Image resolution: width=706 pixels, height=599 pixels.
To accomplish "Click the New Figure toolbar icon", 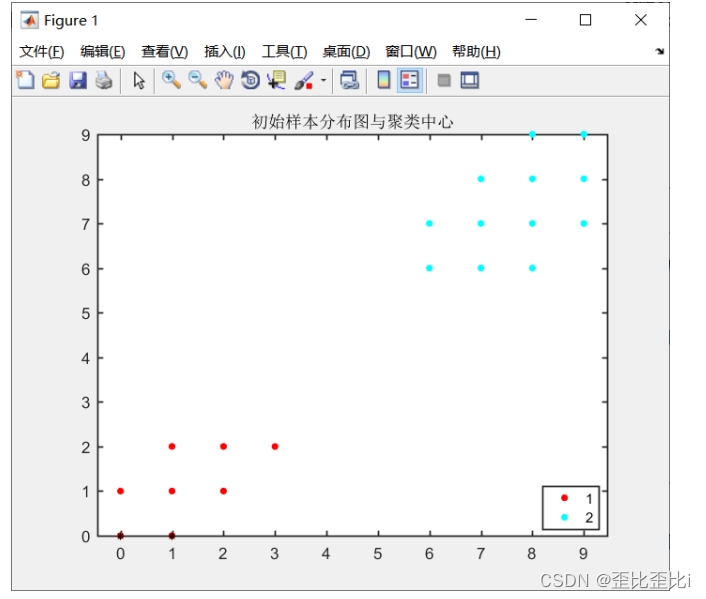I will 25,80.
